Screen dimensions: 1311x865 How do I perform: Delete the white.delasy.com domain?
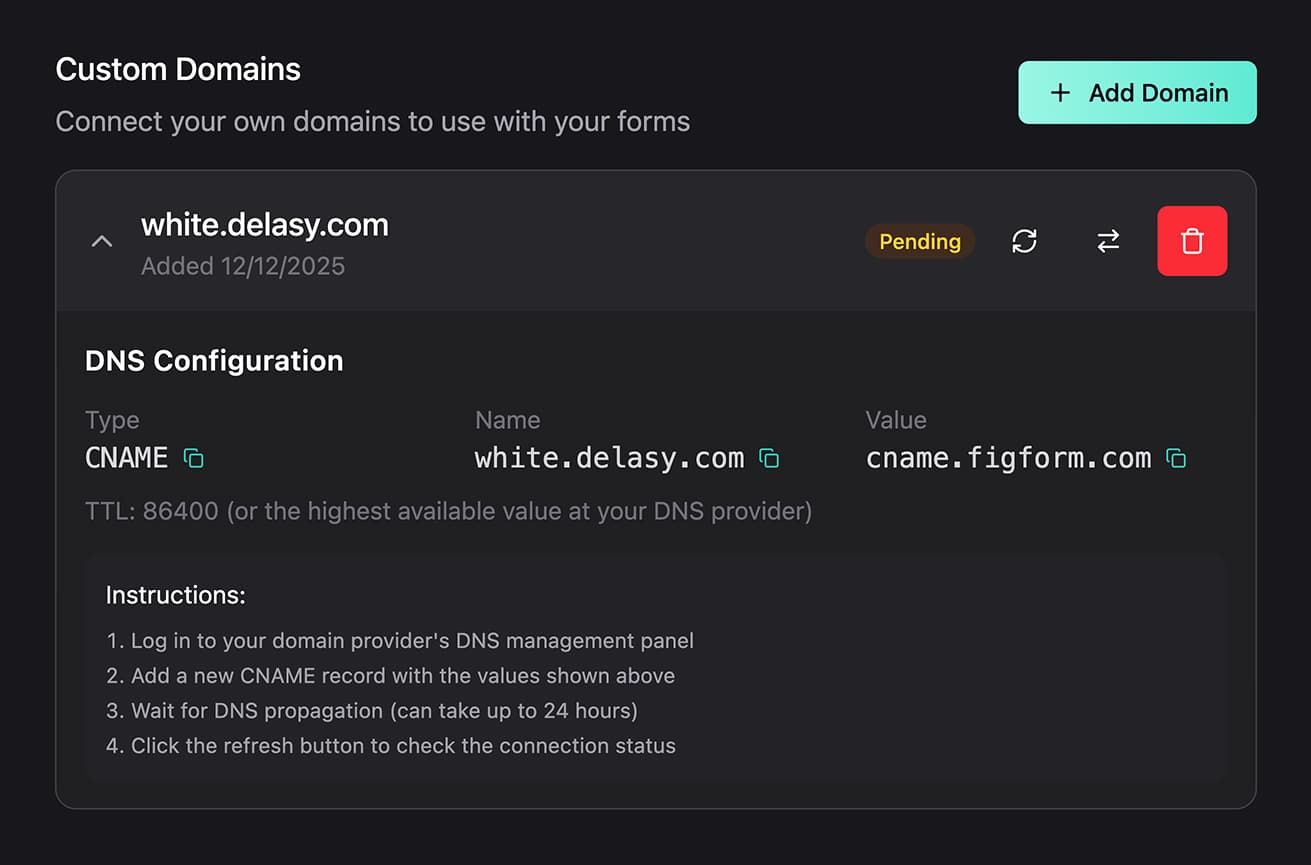click(x=1192, y=241)
